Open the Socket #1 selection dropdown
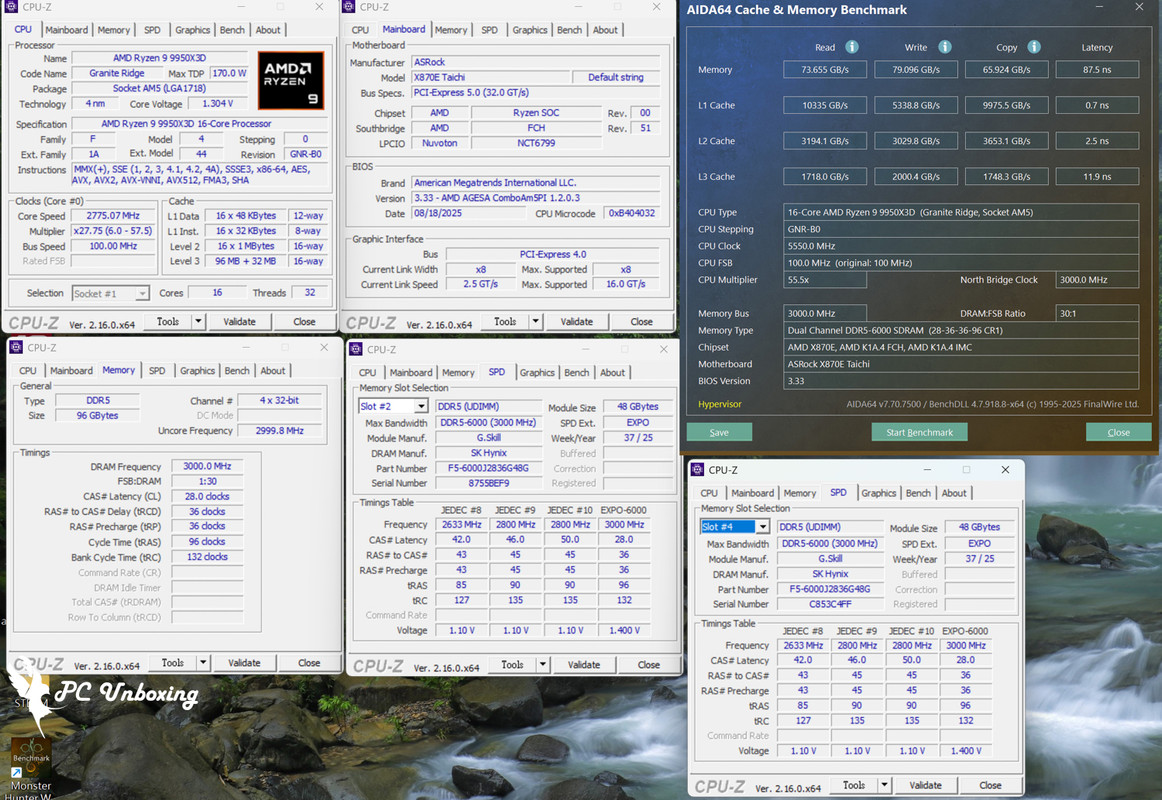Viewport: 1162px width, 800px height. coord(142,293)
